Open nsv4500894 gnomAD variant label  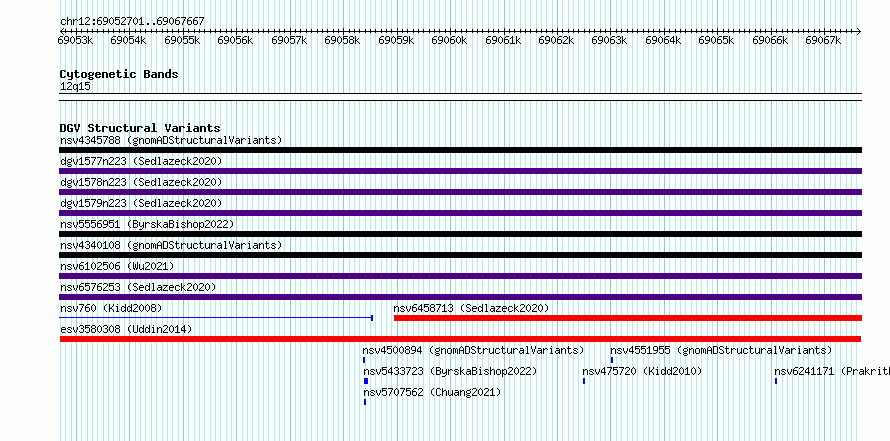473,350
